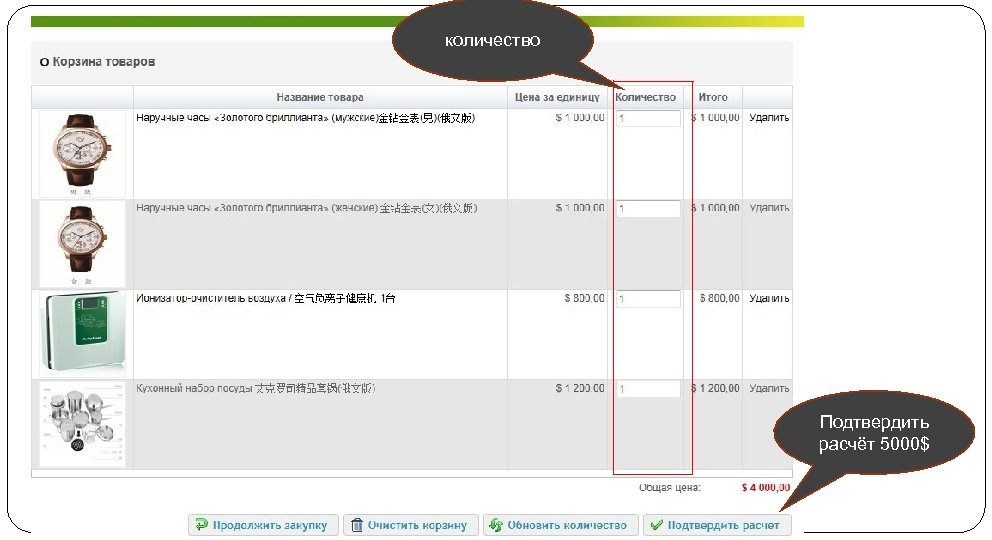Confirm checkout with Подтвердить расчет button
The image size is (992, 540).
pyautogui.click(x=717, y=525)
